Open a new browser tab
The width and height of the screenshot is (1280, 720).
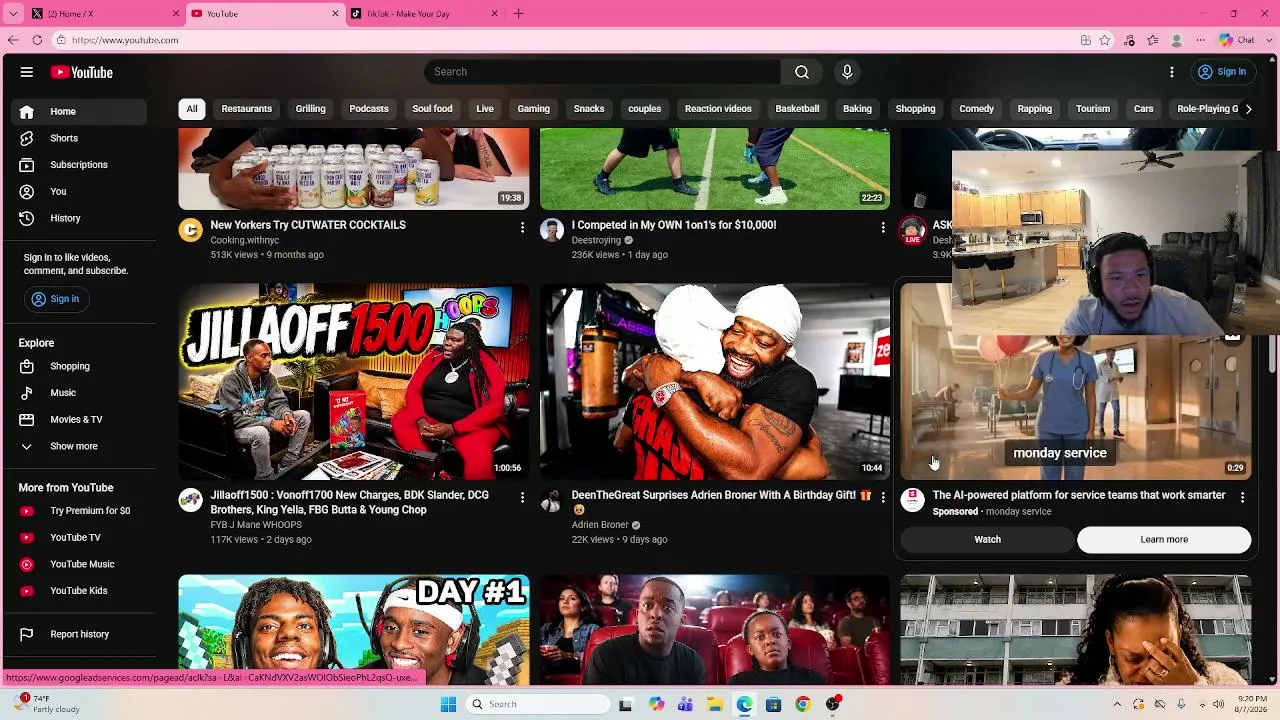pyautogui.click(x=518, y=14)
